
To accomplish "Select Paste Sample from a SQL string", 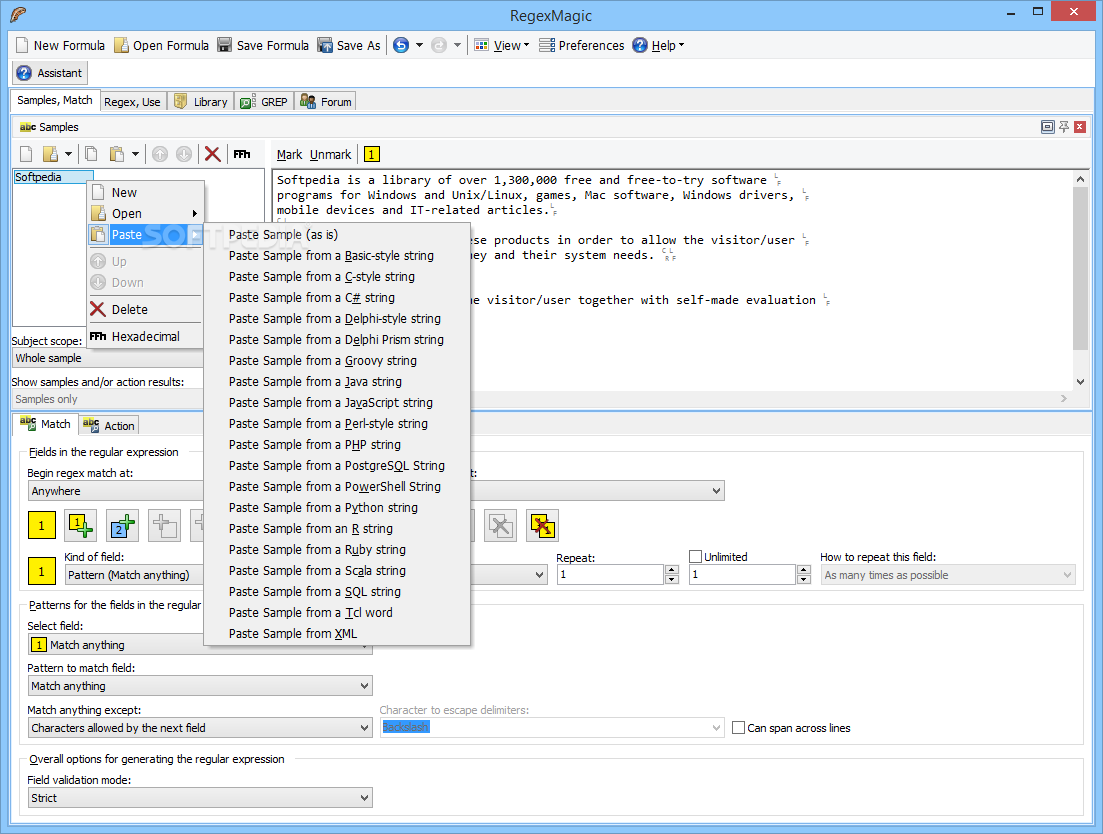I will [x=337, y=592].
